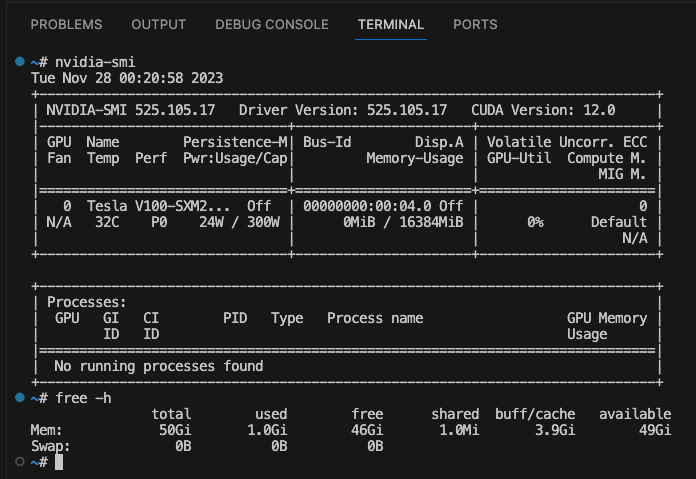Viewport: 696px width, 479px height.
Task: Click the GPU Memory column header
Action: coord(607,318)
